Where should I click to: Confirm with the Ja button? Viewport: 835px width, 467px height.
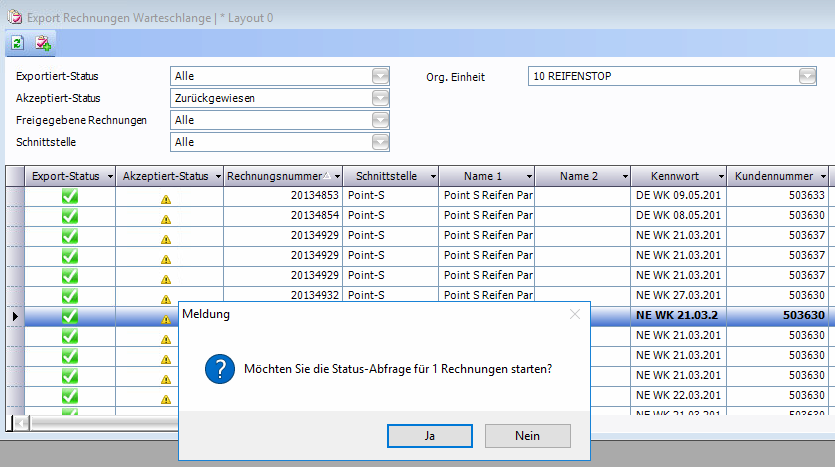pos(429,436)
